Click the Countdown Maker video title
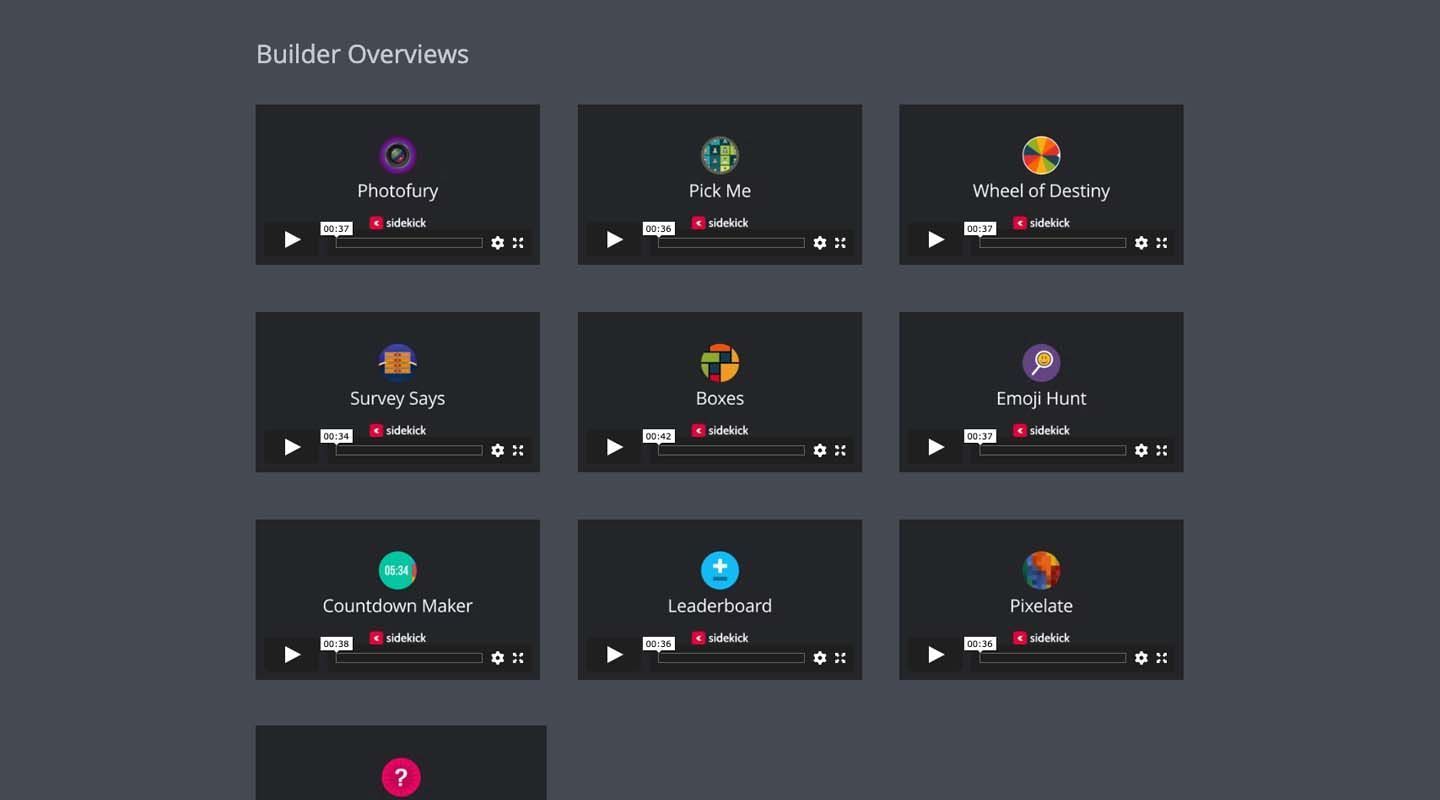1440x800 pixels. pyautogui.click(x=397, y=606)
